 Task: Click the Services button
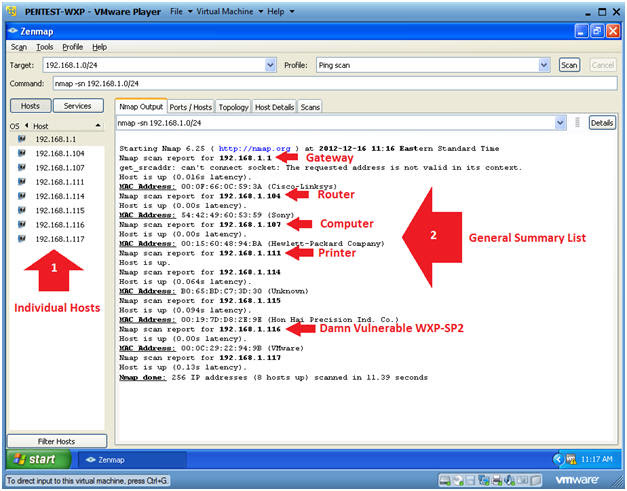coord(78,106)
